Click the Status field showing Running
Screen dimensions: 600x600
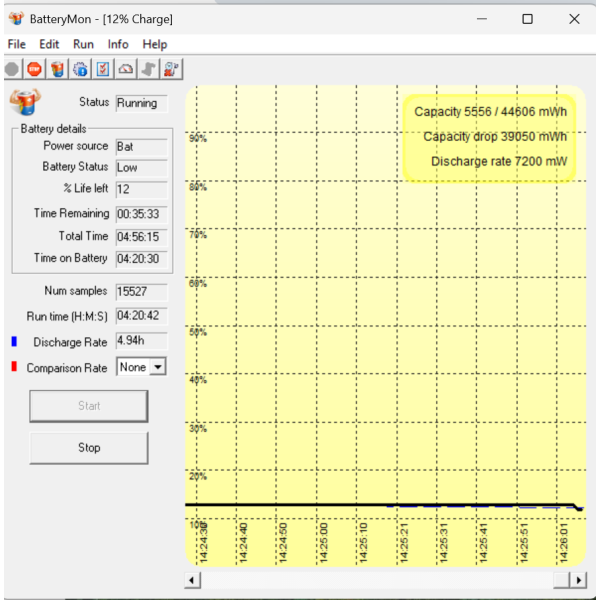coord(142,103)
